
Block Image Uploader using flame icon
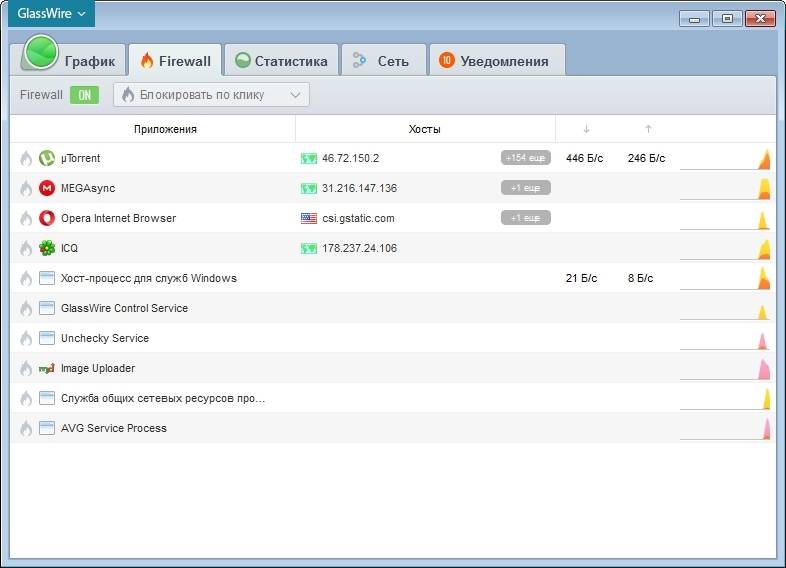pos(26,368)
